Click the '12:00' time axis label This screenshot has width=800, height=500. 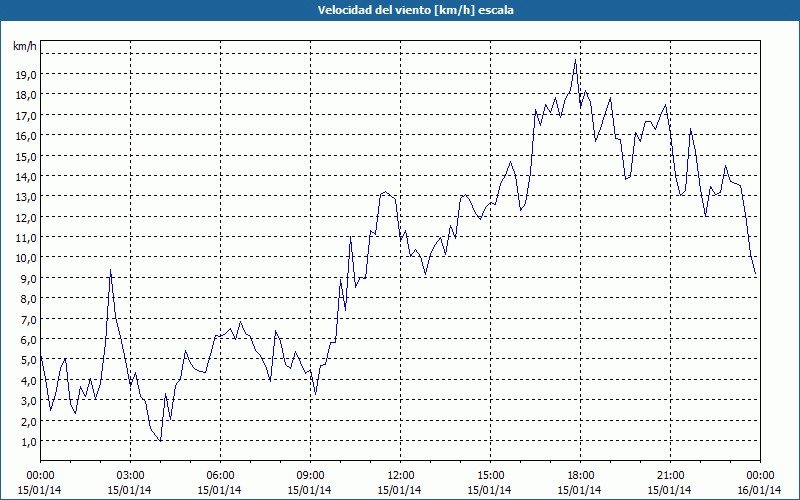point(401,476)
